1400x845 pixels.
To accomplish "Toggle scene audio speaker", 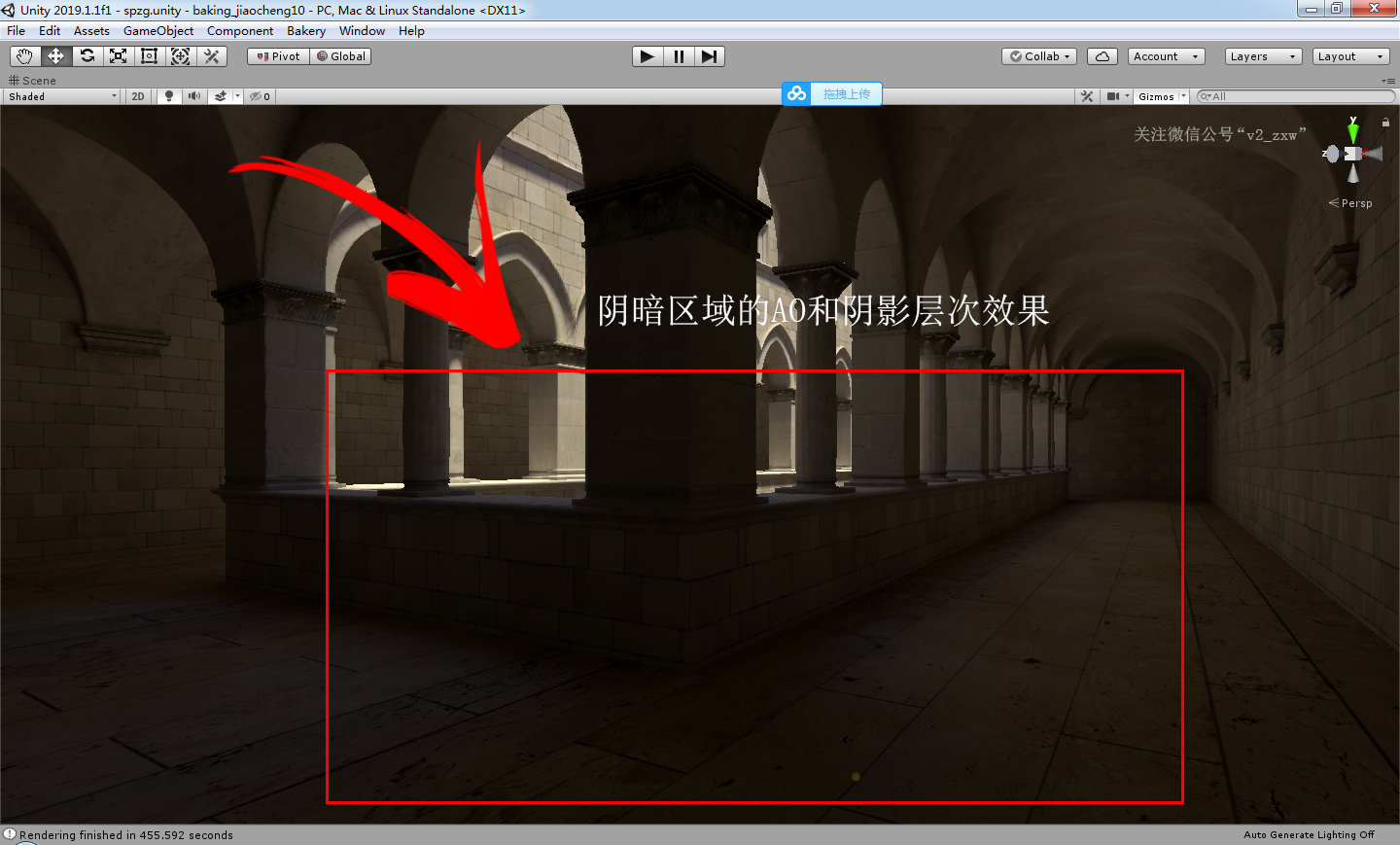I will [x=194, y=96].
